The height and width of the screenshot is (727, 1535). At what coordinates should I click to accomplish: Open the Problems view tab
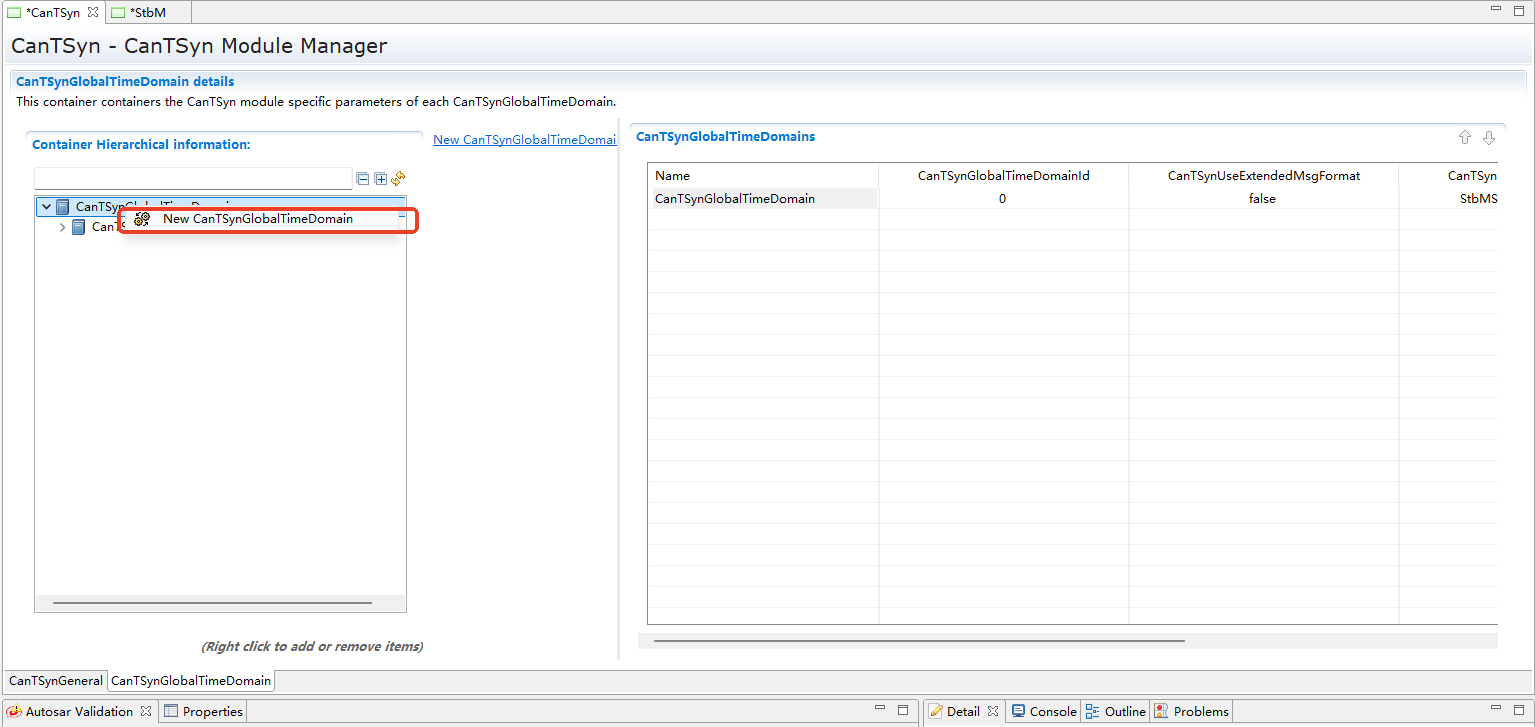(x=1200, y=711)
